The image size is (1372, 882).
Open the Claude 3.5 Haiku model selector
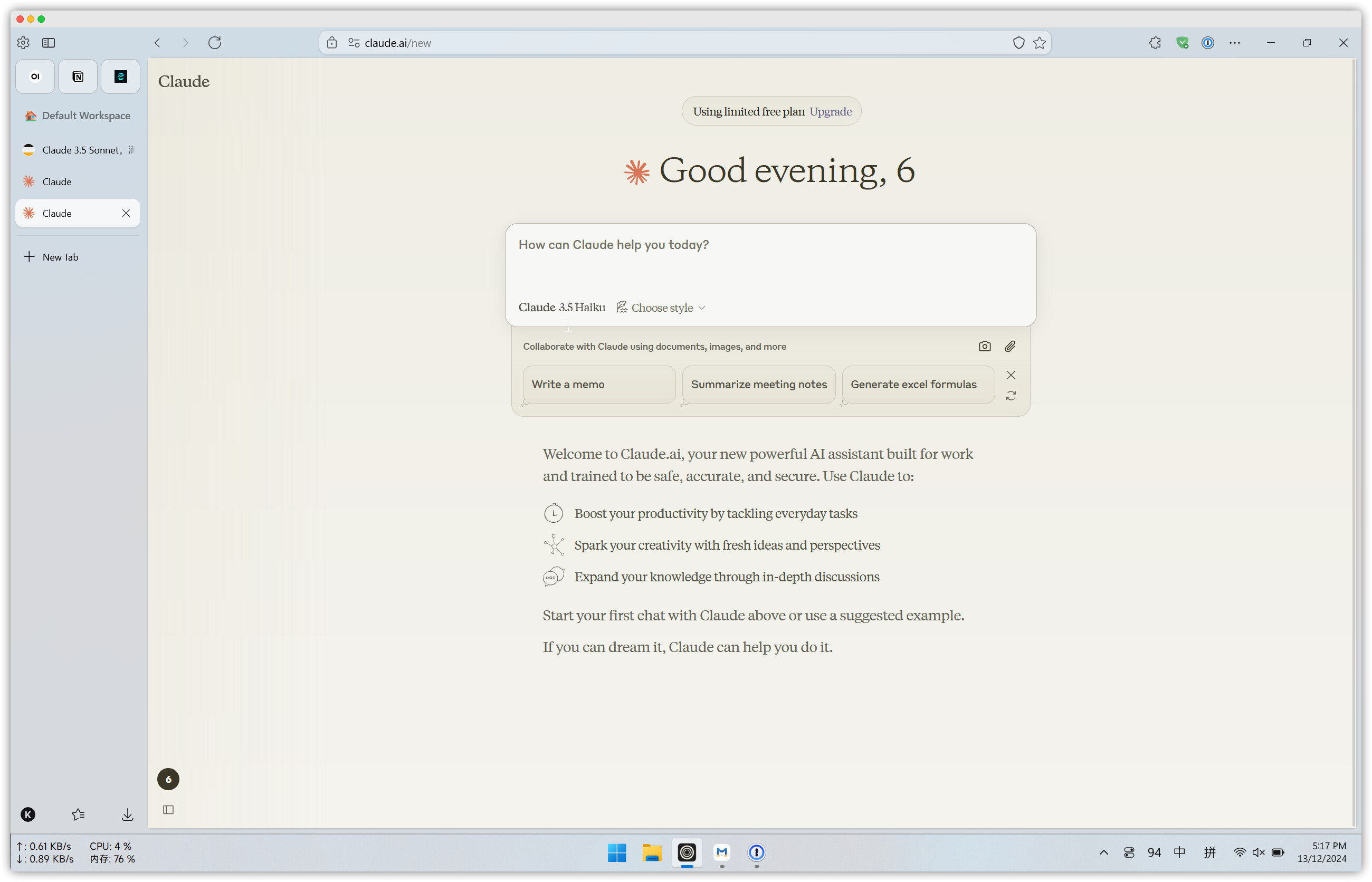561,308
